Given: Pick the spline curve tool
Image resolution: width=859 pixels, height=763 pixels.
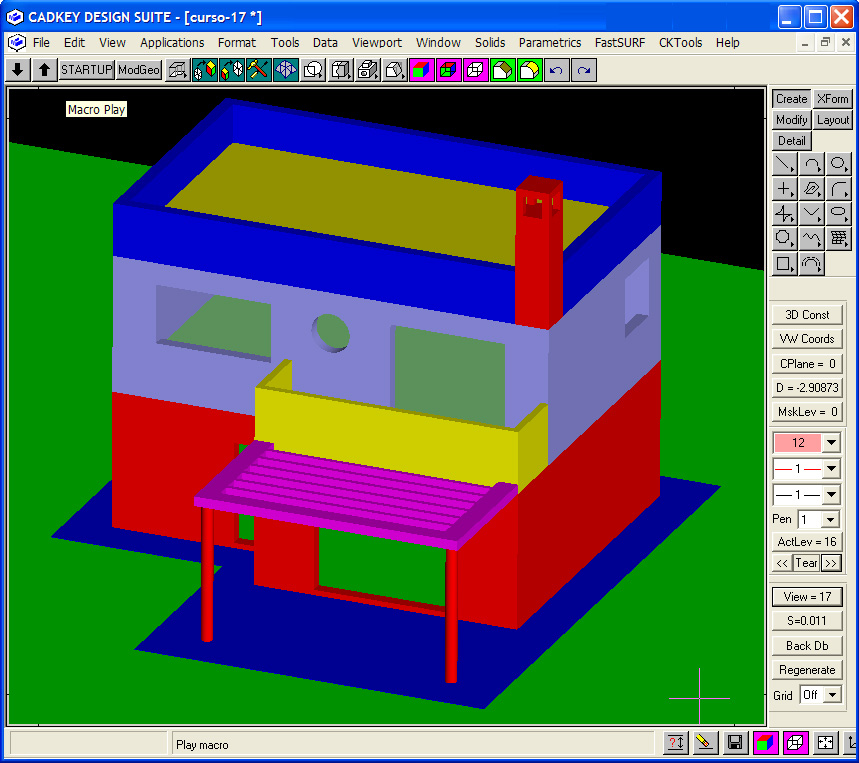Looking at the screenshot, I should coord(811,239).
